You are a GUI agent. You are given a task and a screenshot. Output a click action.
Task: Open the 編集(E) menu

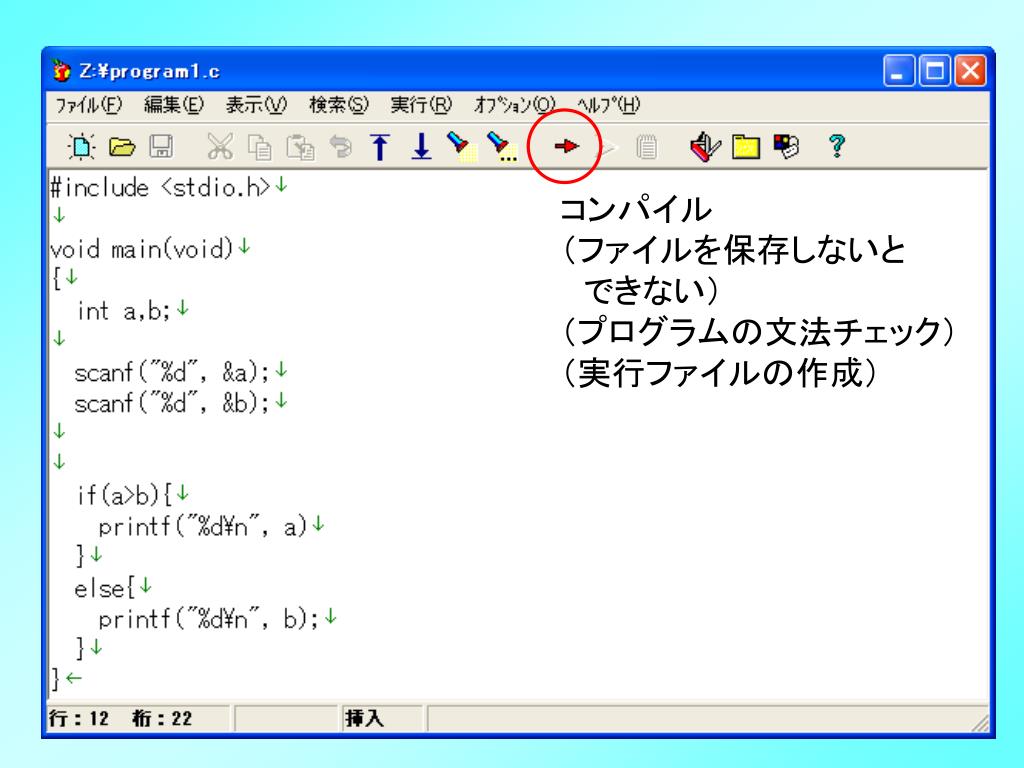tap(174, 104)
